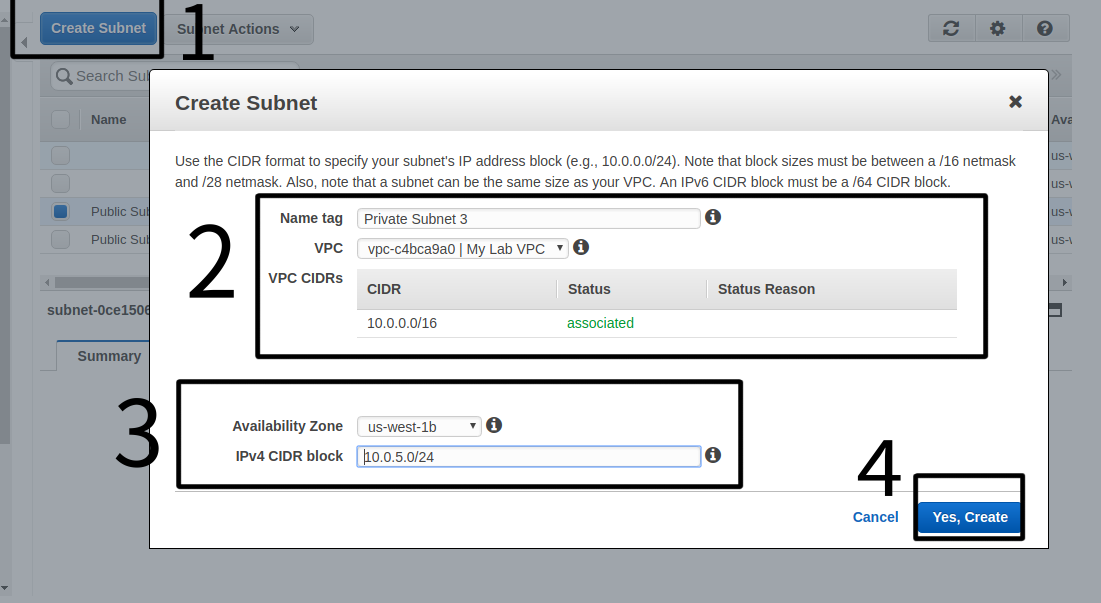Click info icon beside VPC dropdown

(581, 247)
